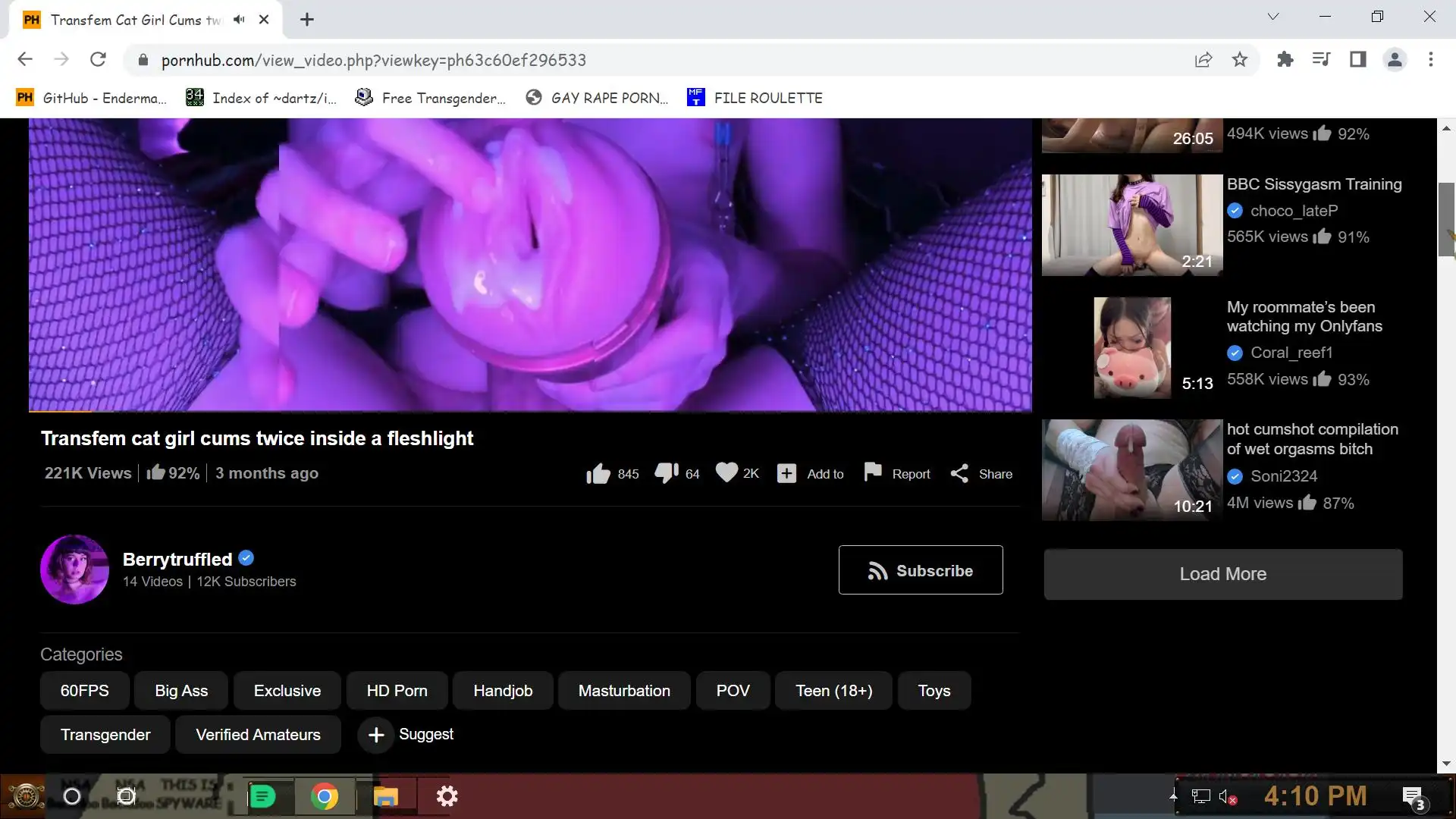Click the heart favorite icon
Image resolution: width=1456 pixels, height=819 pixels.
pyautogui.click(x=726, y=472)
